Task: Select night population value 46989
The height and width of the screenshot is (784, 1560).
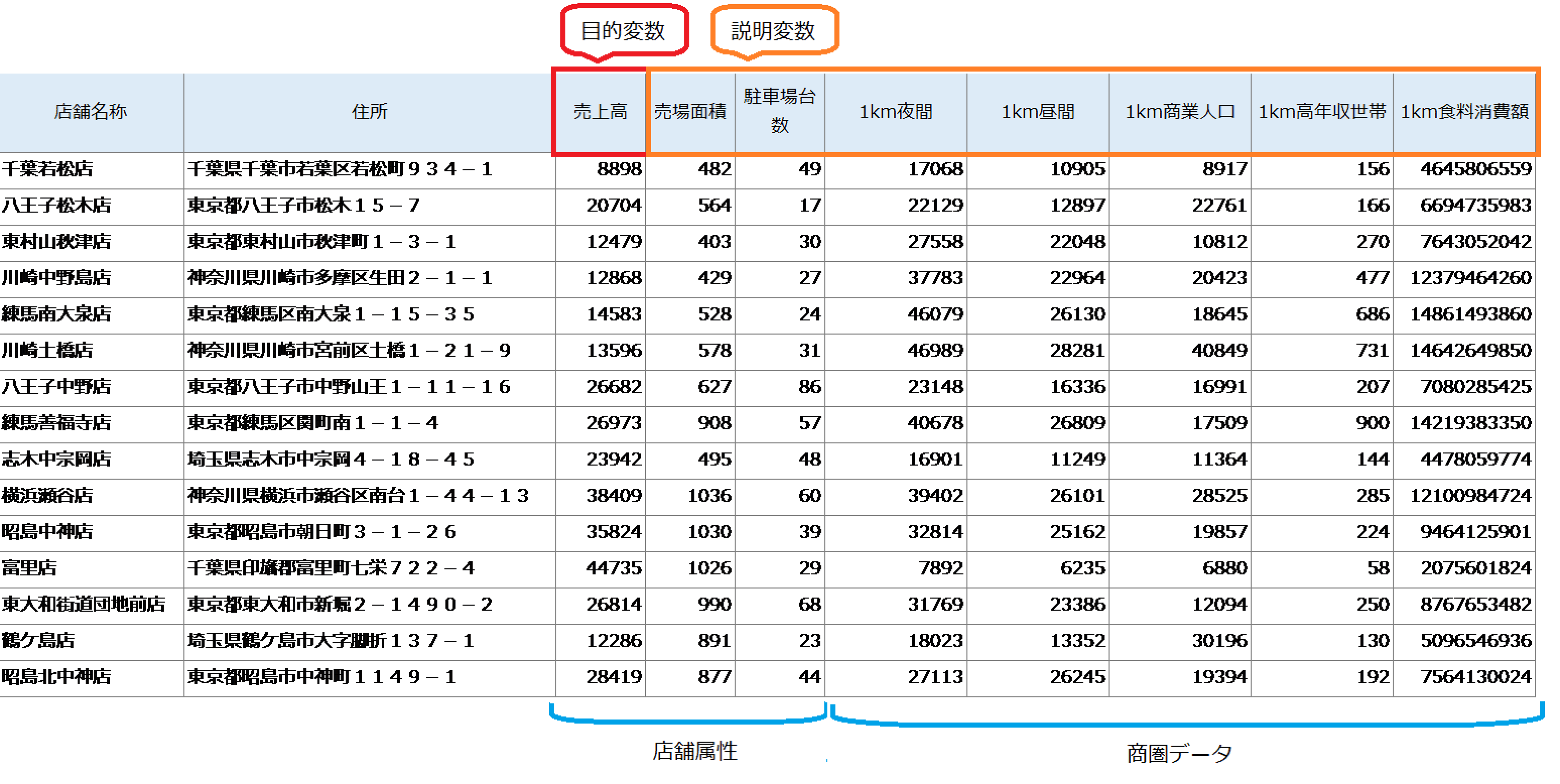Action: click(x=935, y=351)
